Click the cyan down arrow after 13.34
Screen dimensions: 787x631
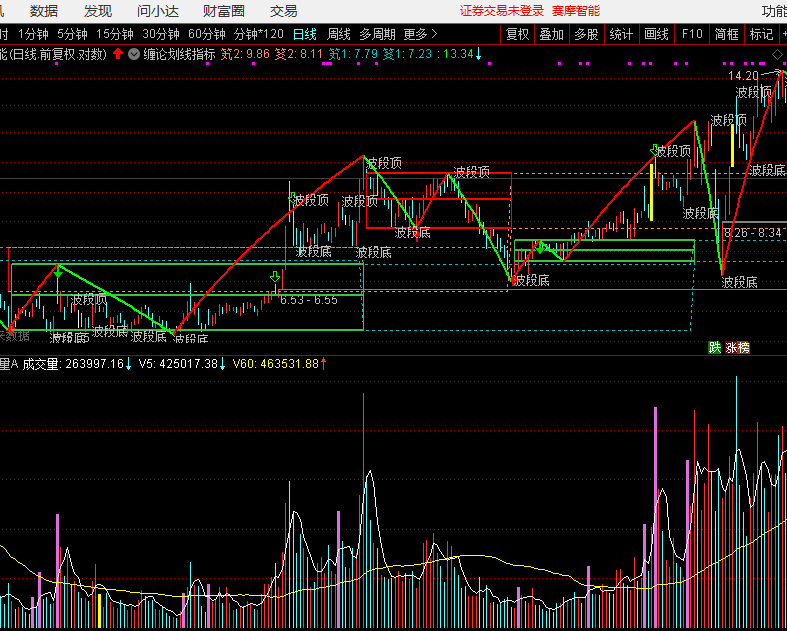479,54
